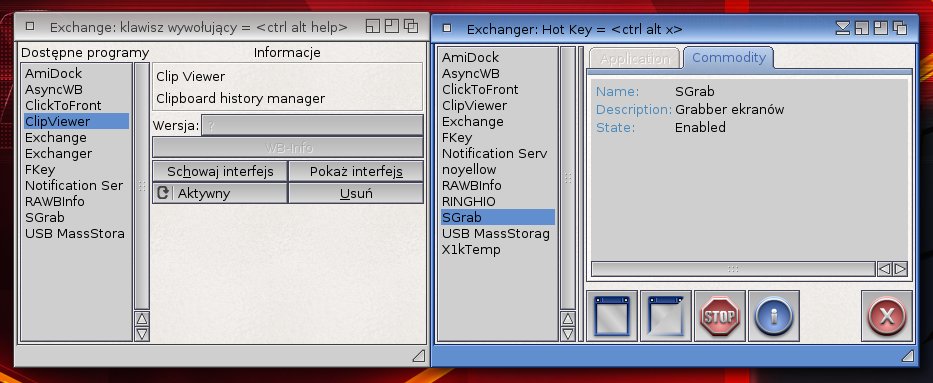Click the Usuń button

tap(356, 193)
